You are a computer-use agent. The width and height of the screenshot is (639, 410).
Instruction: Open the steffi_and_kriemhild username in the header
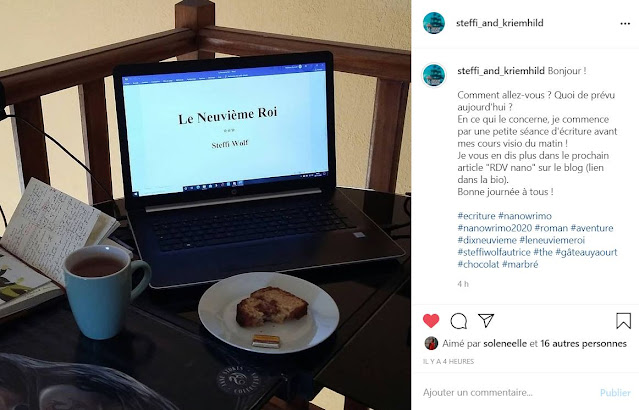coord(500,23)
